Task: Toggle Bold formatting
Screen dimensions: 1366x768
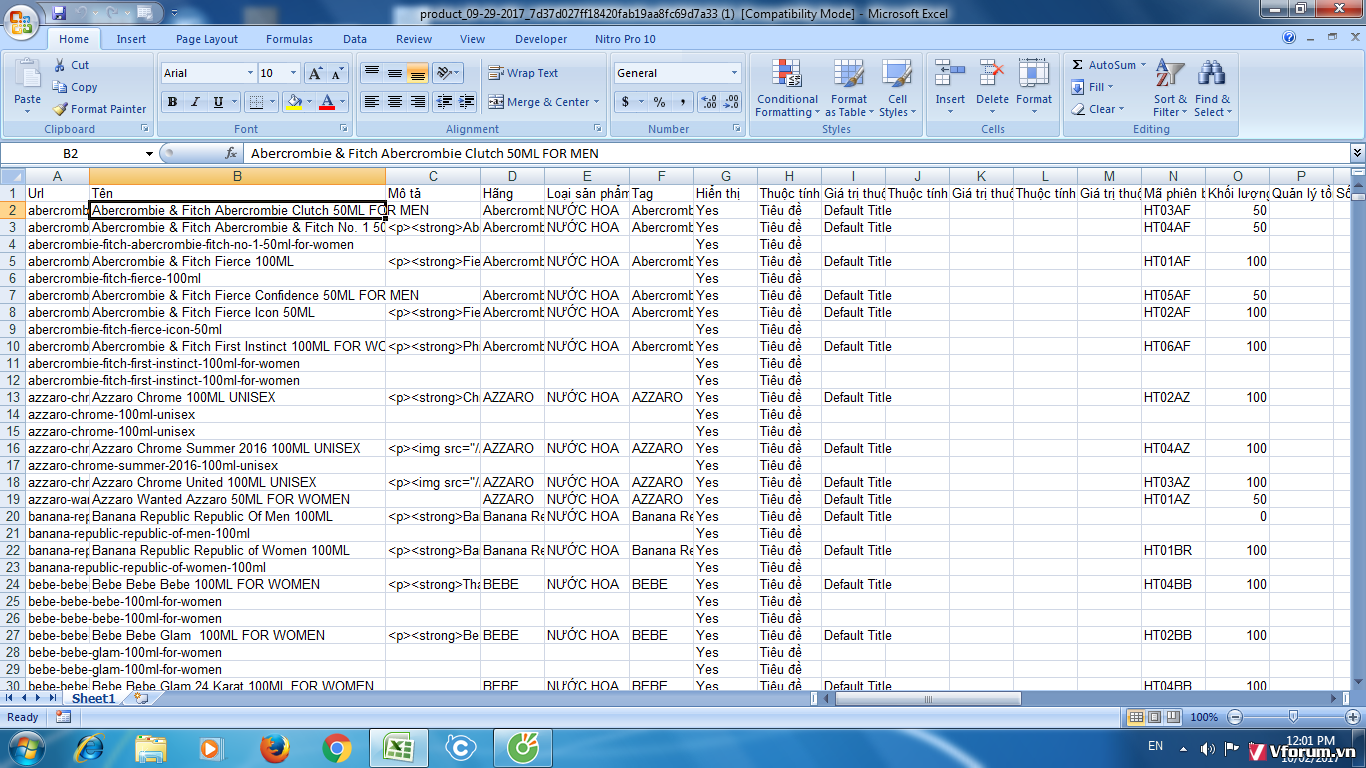Action: [x=172, y=102]
